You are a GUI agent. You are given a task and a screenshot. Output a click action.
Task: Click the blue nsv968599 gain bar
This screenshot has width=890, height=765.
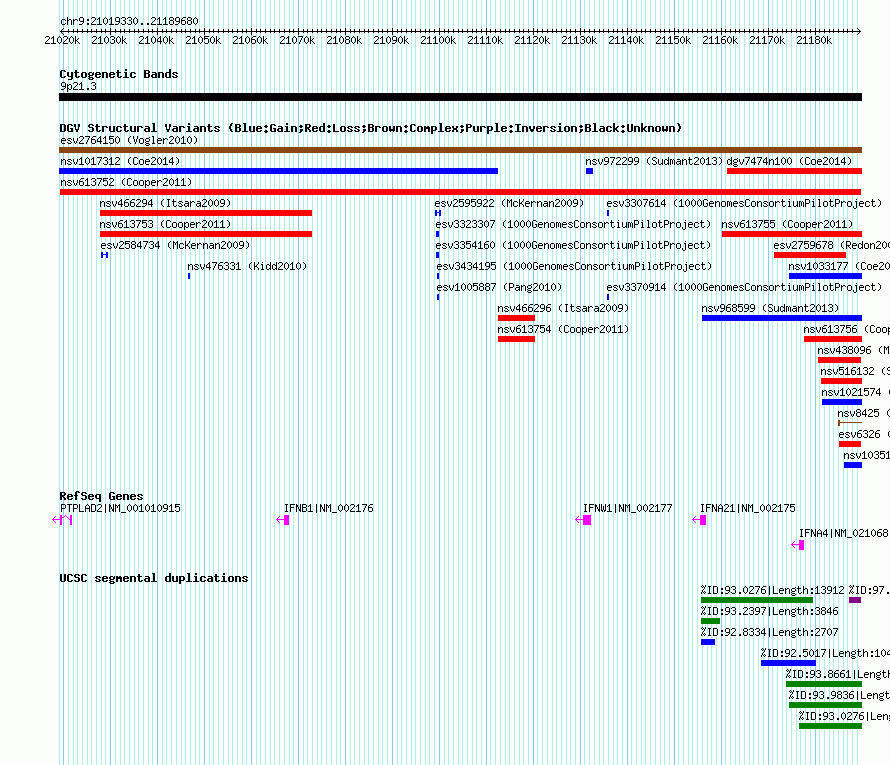click(782, 318)
